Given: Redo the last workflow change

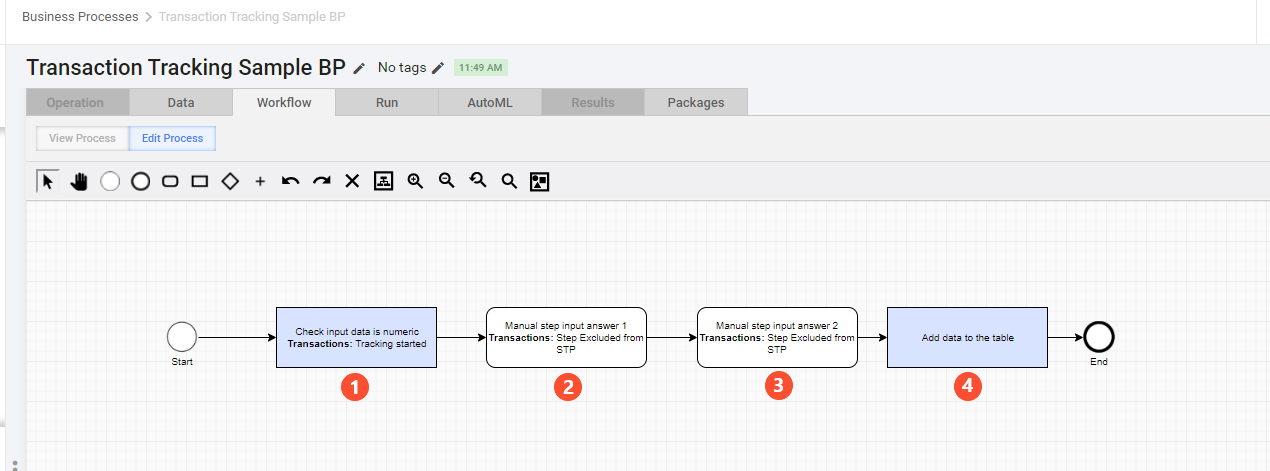Looking at the screenshot, I should 322,181.
